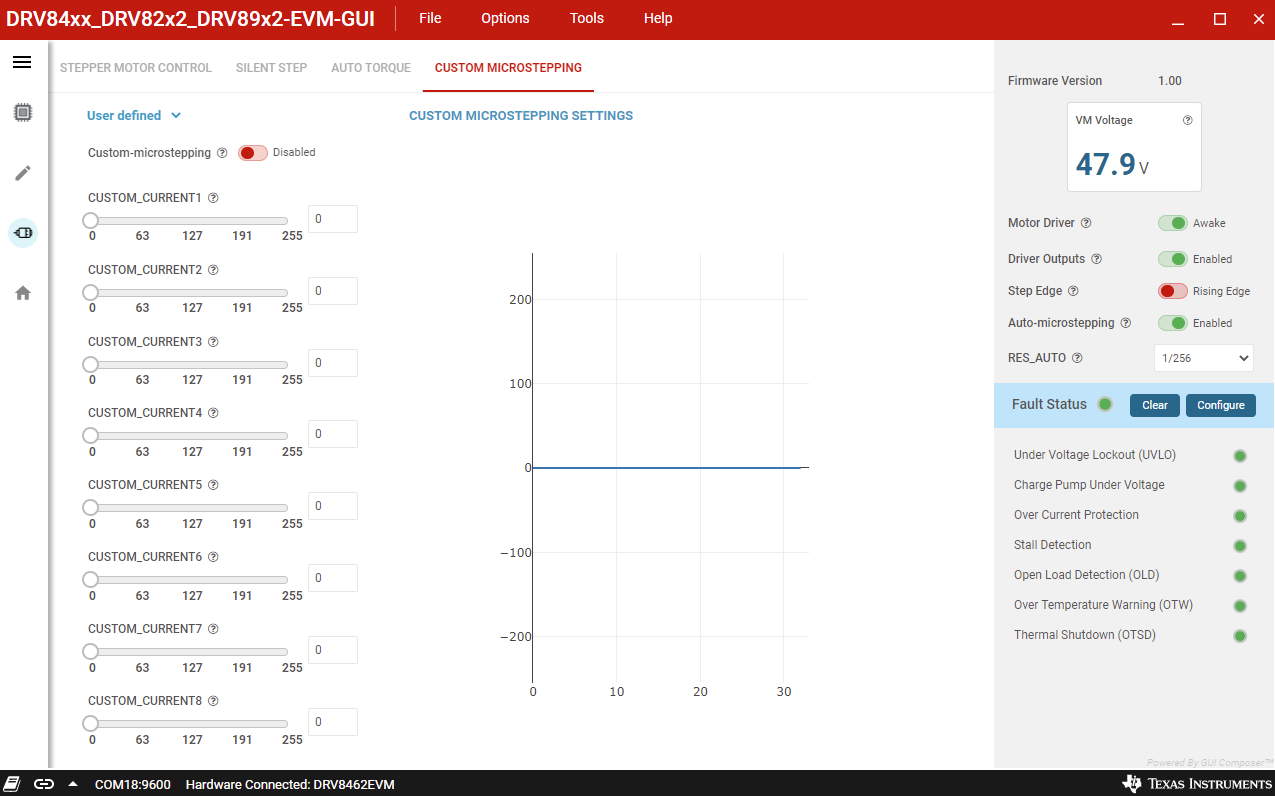Open the RES_AUTO 1/256 dropdown

(1204, 358)
